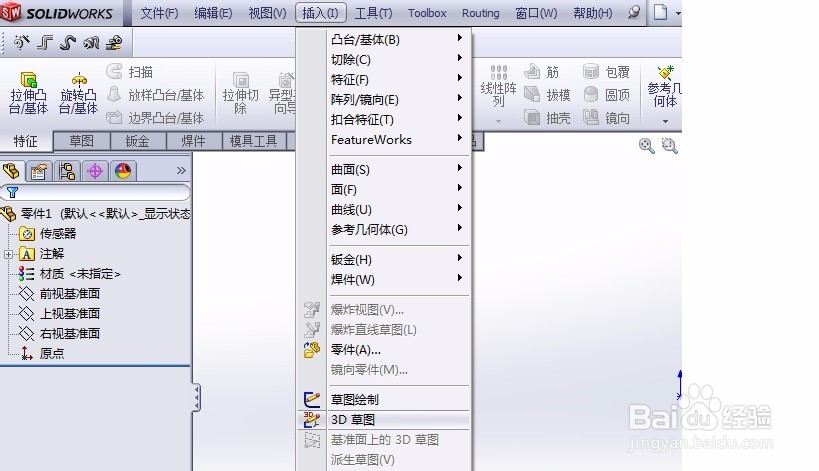Open the 编辑(E) menu
This screenshot has height=471, width=819.
(213, 13)
